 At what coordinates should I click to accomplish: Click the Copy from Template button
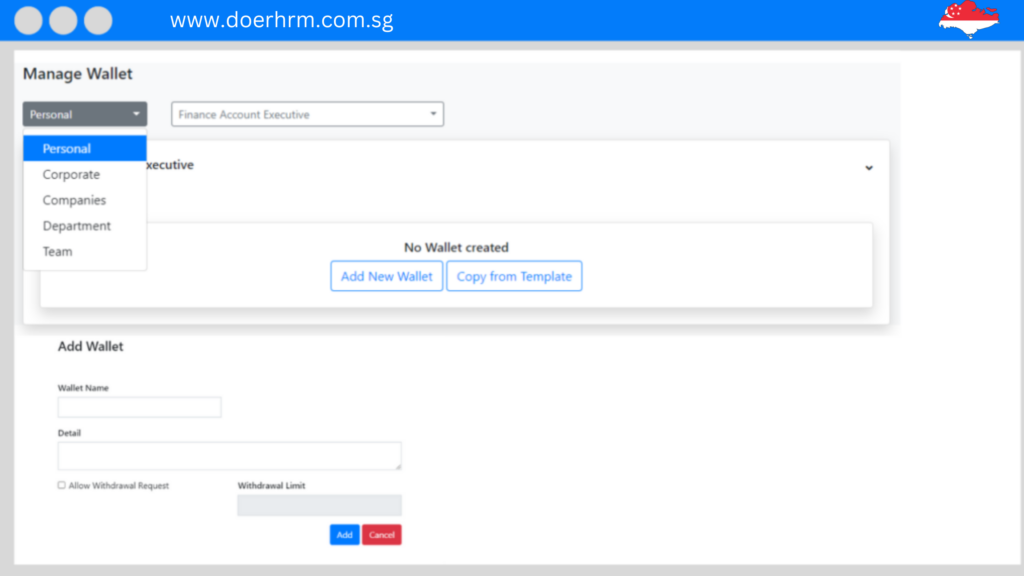[x=514, y=276]
